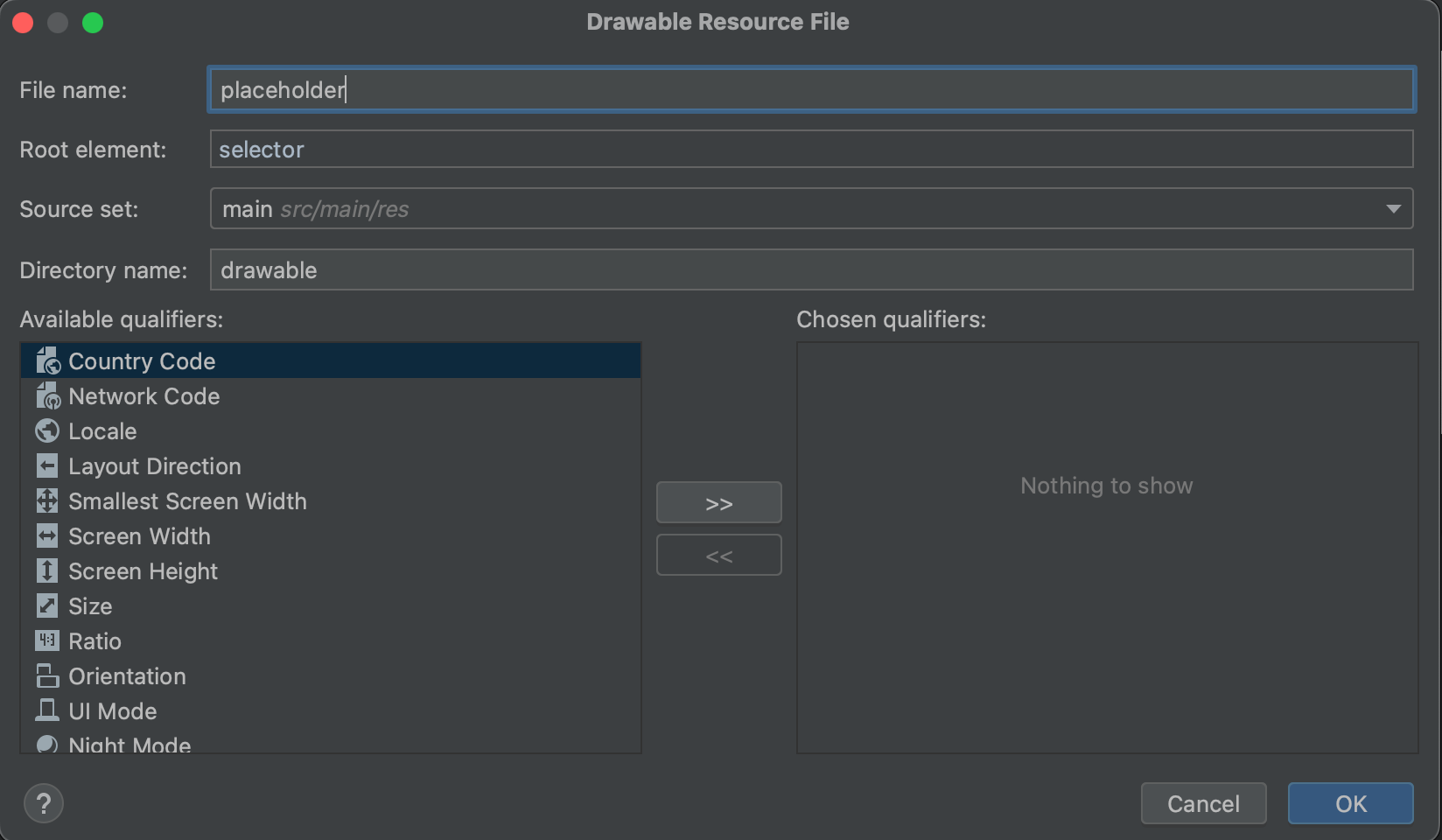Image resolution: width=1442 pixels, height=840 pixels.
Task: Click the main src/main/res source set value
Action: [x=315, y=209]
